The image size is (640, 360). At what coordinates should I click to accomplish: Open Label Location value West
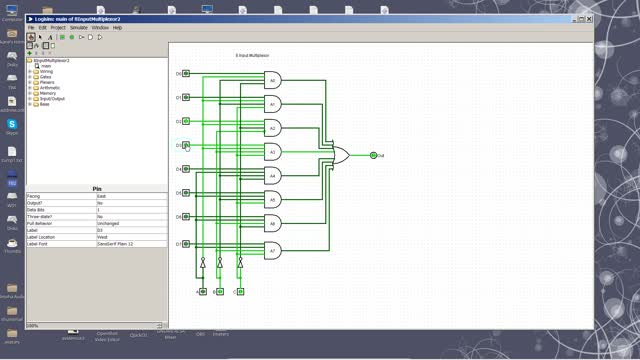pos(131,237)
